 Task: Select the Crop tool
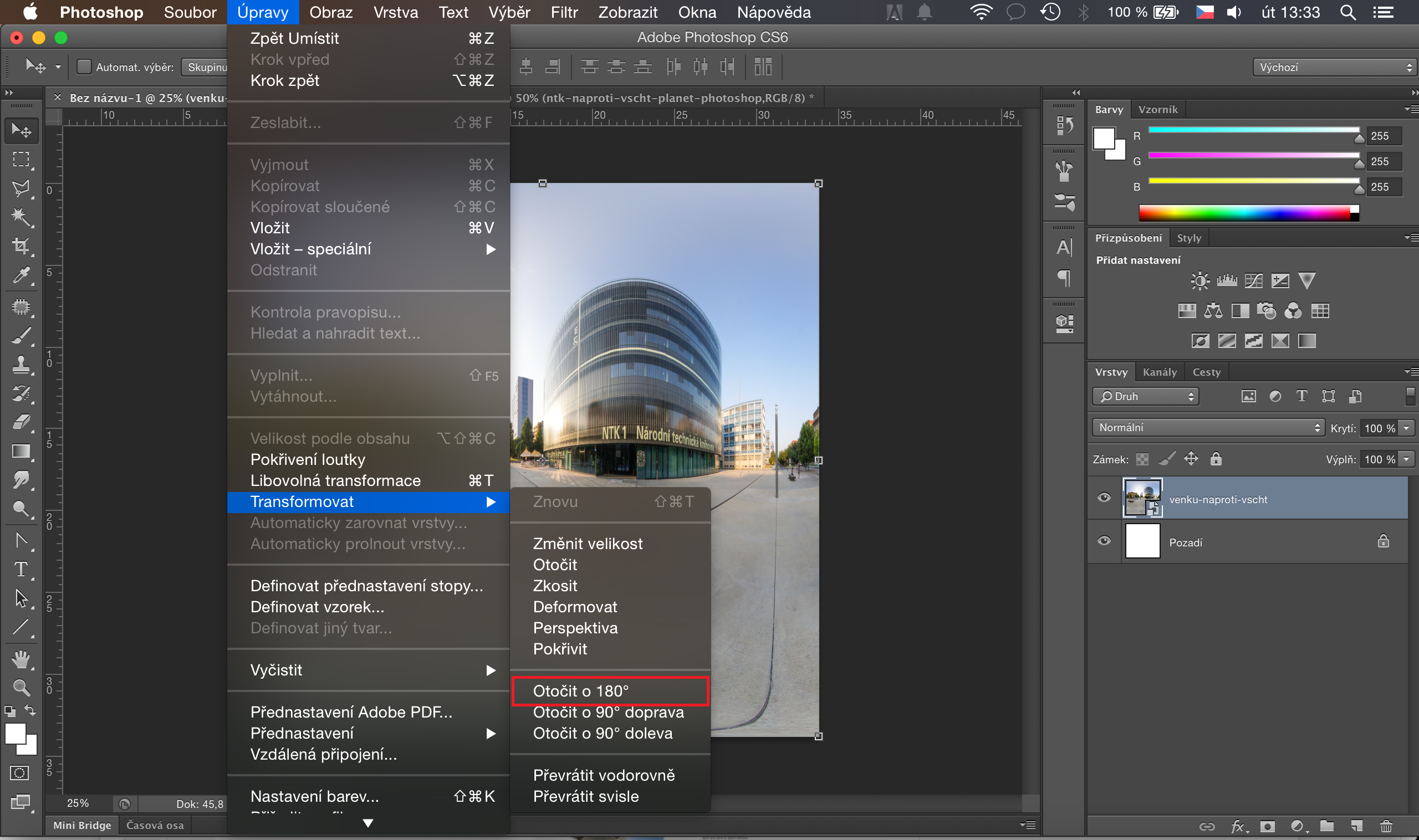(x=21, y=246)
